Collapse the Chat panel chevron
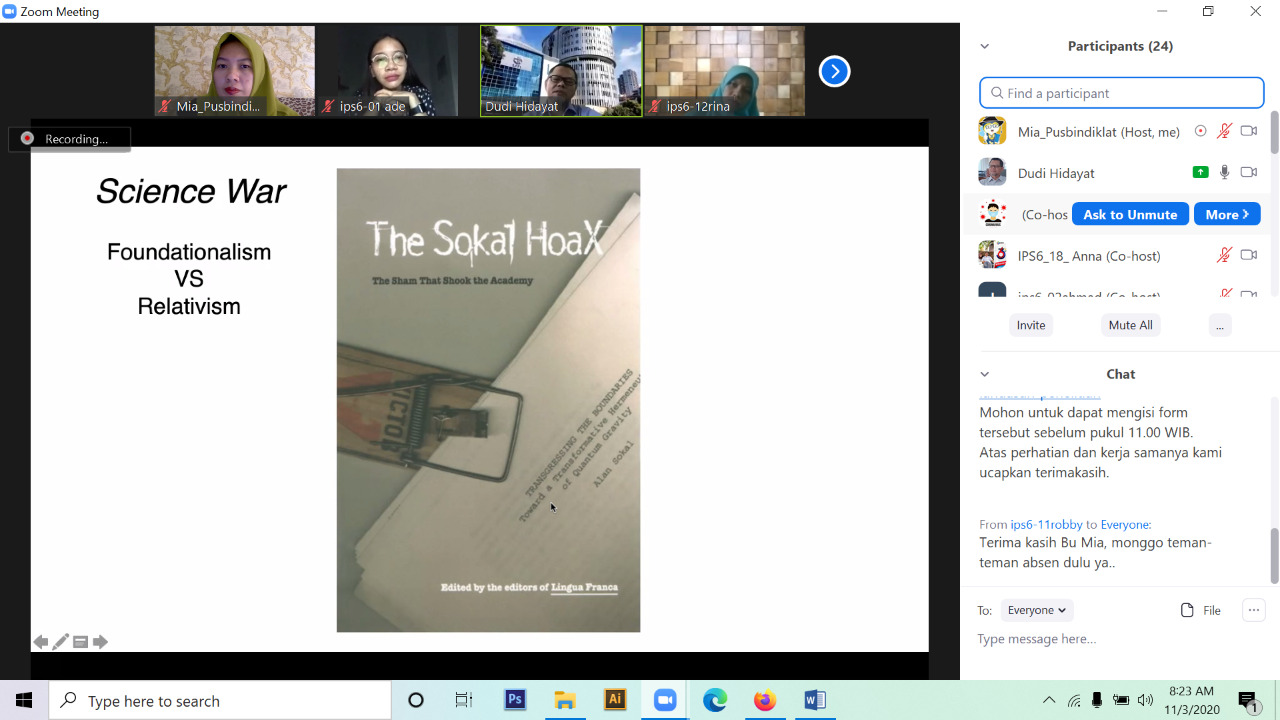The width and height of the screenshot is (1280, 720). click(985, 374)
